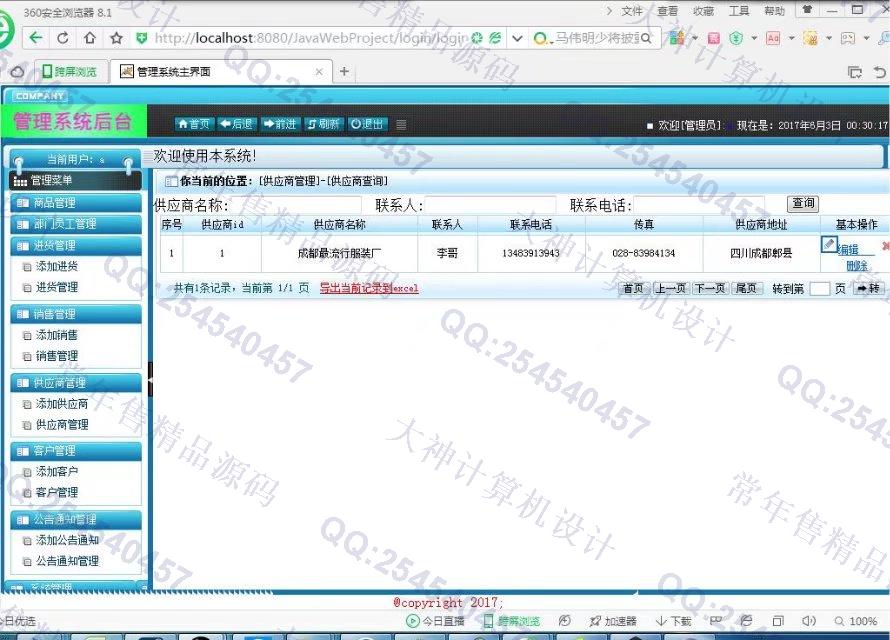
Task: Toggle the 客户管理 section header
Action: point(76,451)
